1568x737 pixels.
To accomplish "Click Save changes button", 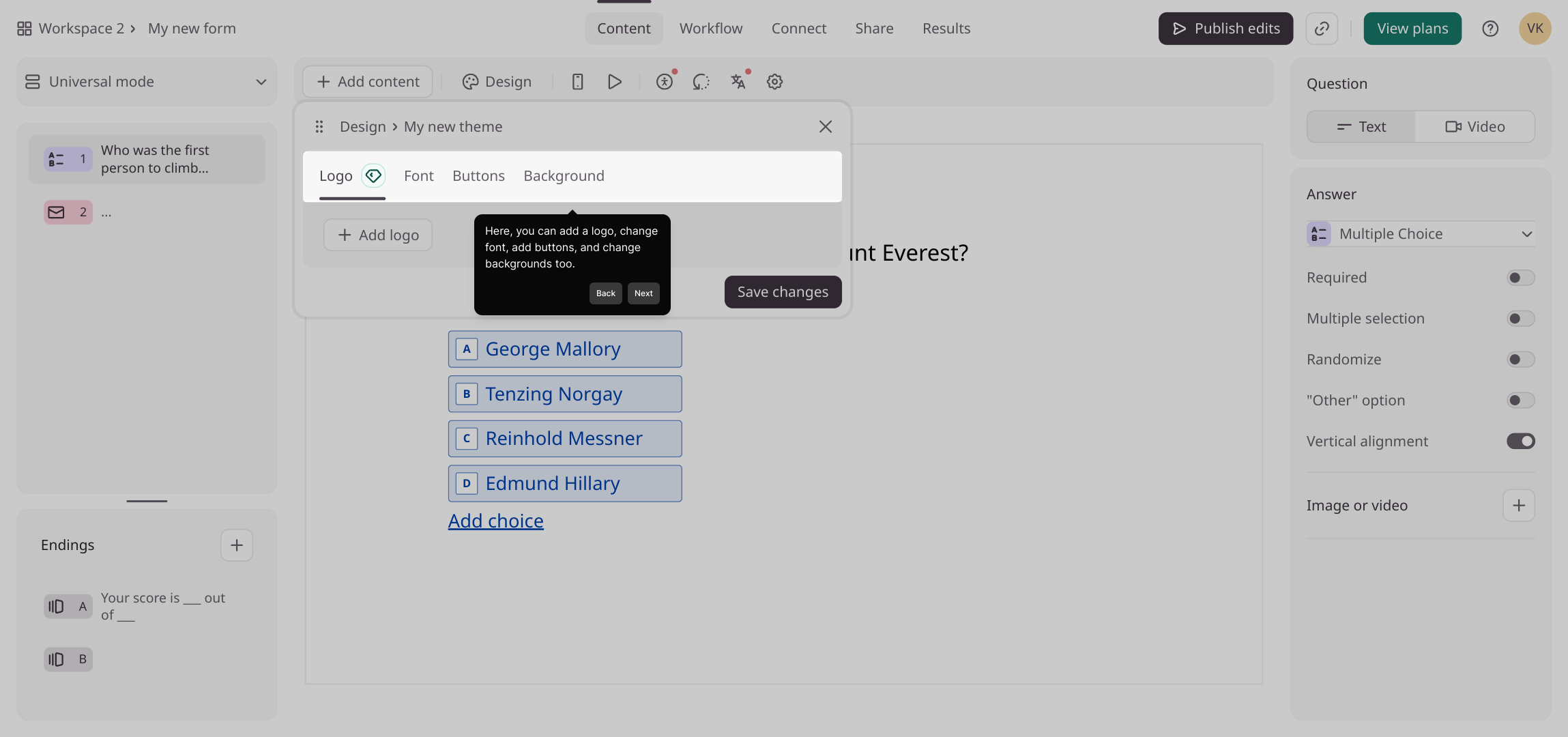I will coord(783,292).
